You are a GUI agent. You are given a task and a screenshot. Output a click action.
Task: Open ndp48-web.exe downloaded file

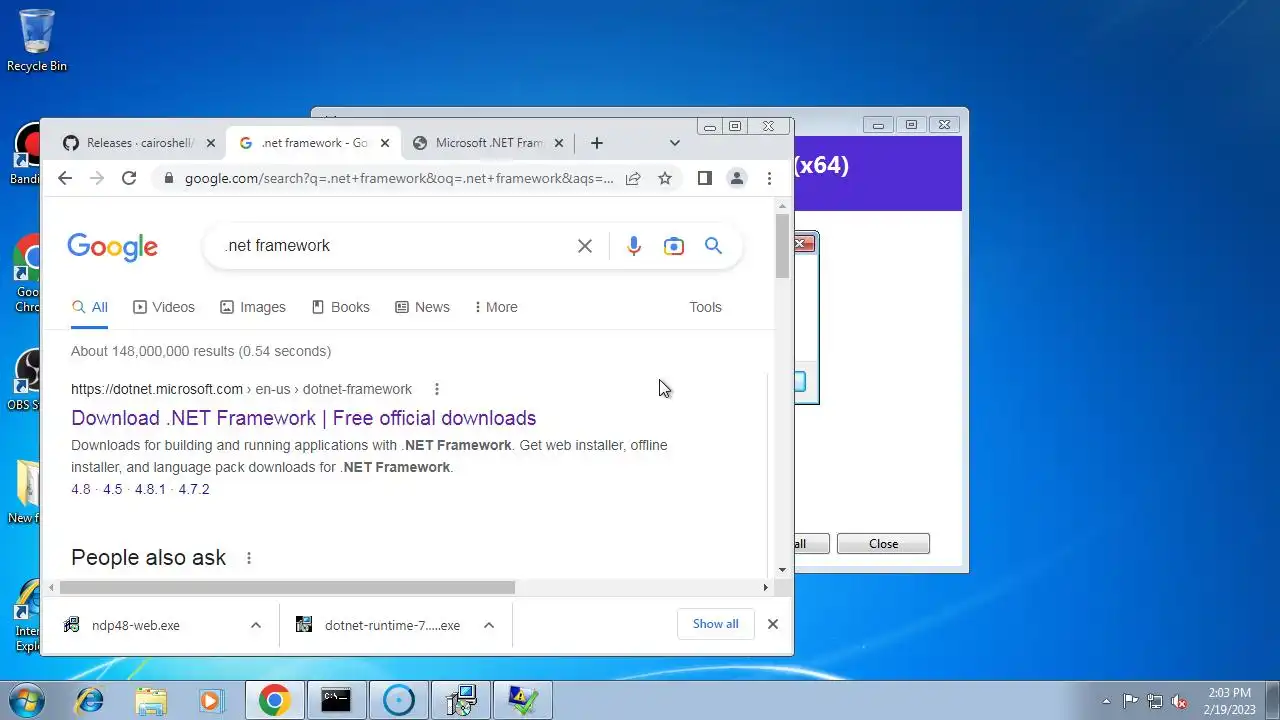tap(136, 625)
